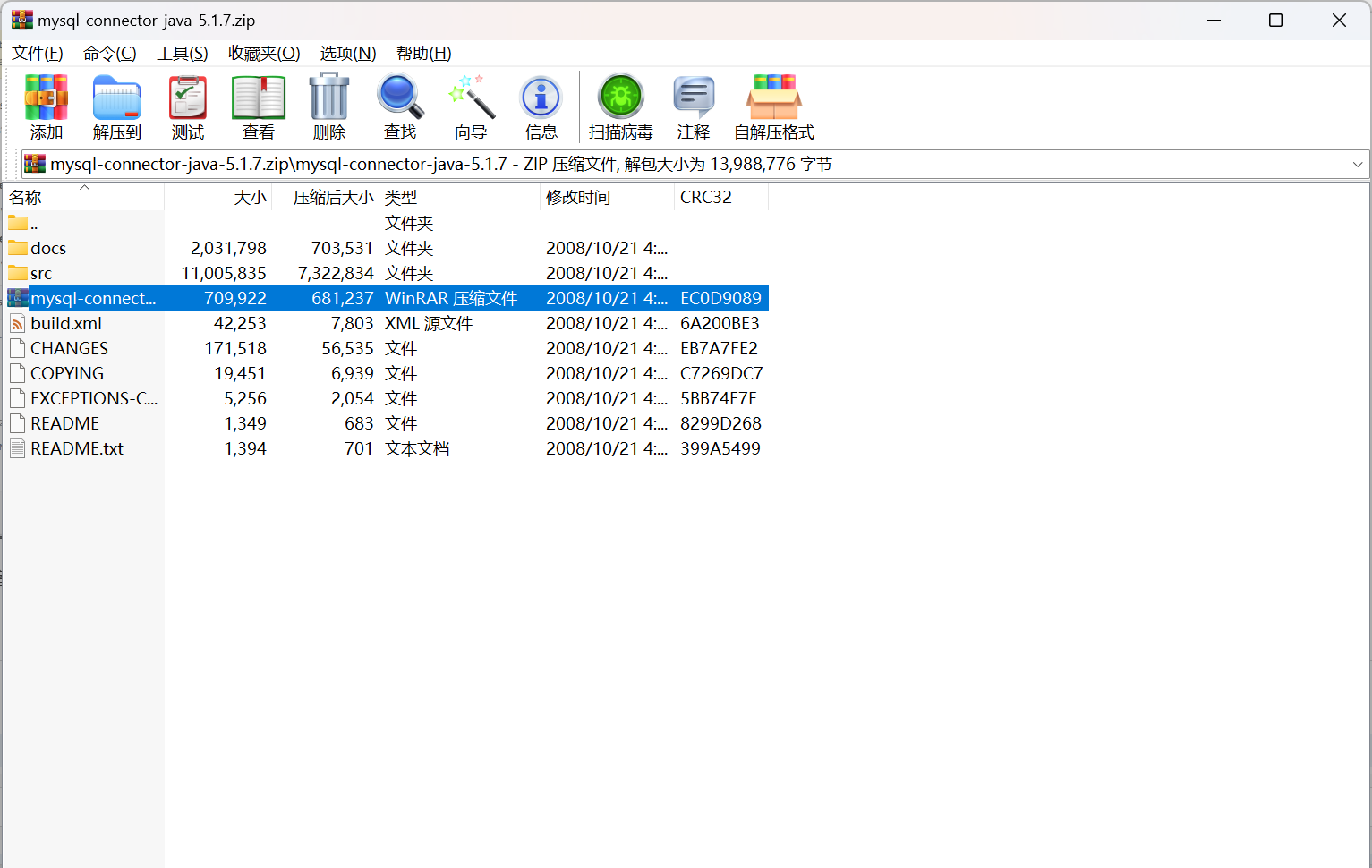Click the docs folder icon
Viewport: 1372px width, 868px height.
pyautogui.click(x=18, y=248)
